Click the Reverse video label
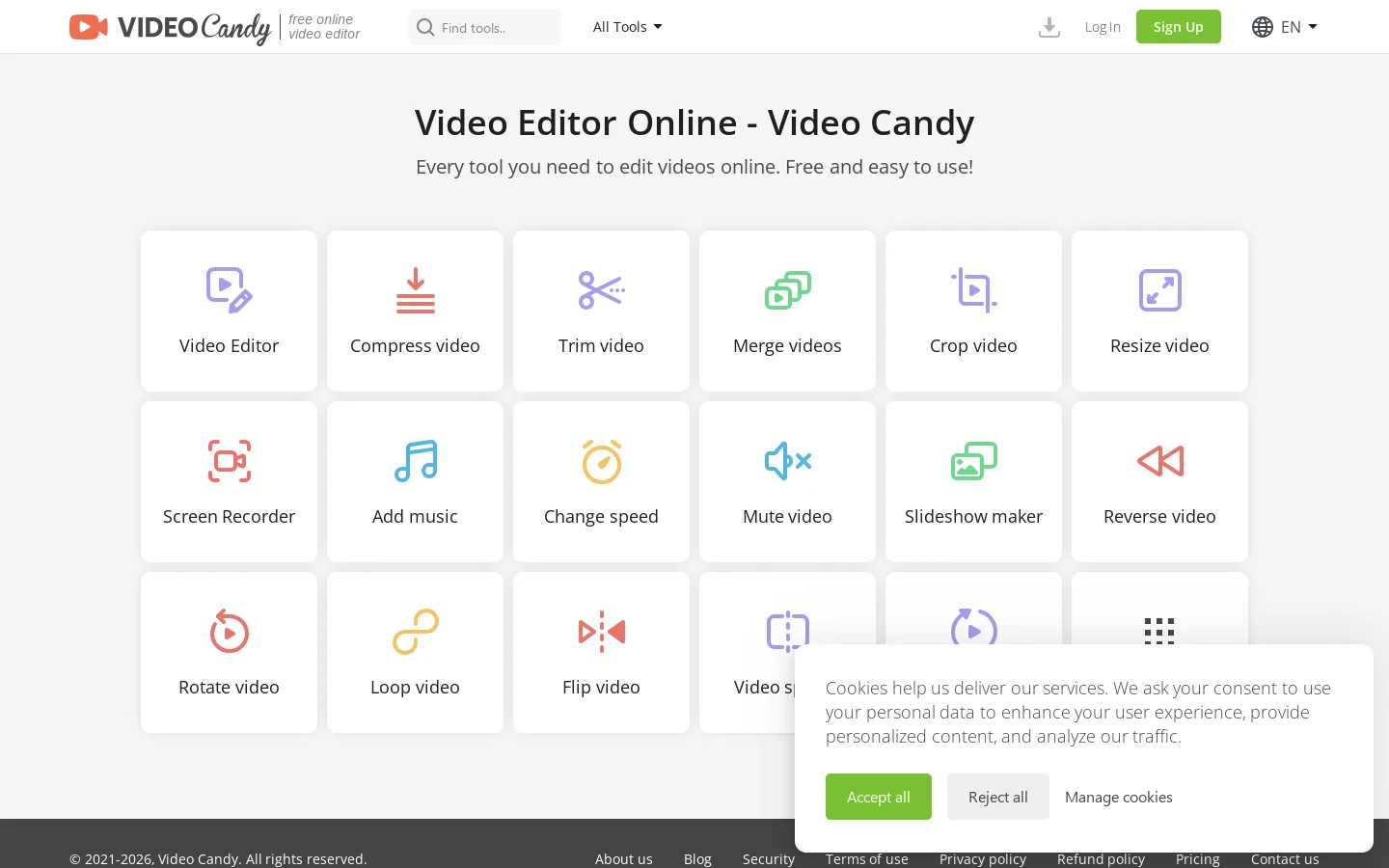This screenshot has height=868, width=1389. click(x=1159, y=516)
